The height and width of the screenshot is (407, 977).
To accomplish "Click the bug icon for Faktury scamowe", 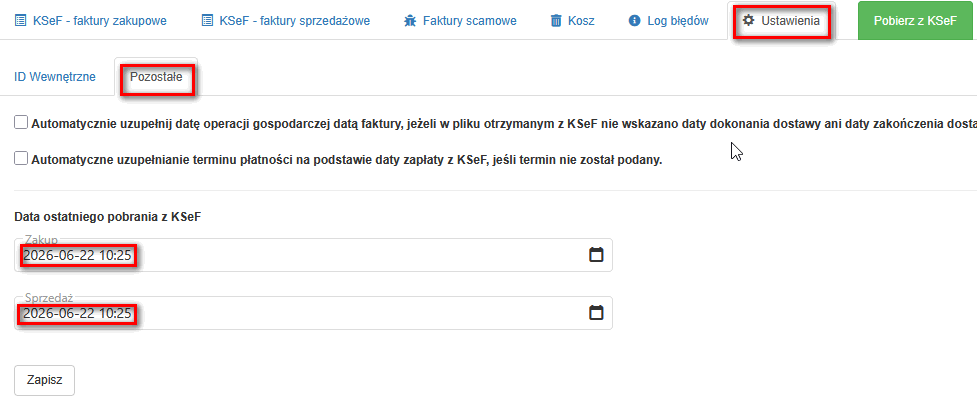I will (410, 21).
